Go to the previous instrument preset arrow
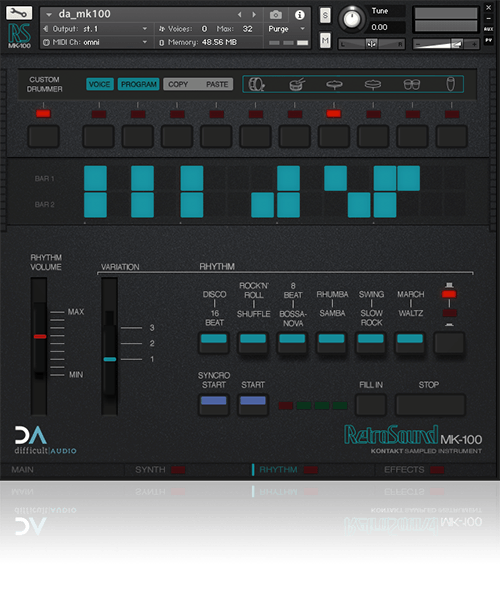Viewport: 500px width, 589px height. coord(239,15)
